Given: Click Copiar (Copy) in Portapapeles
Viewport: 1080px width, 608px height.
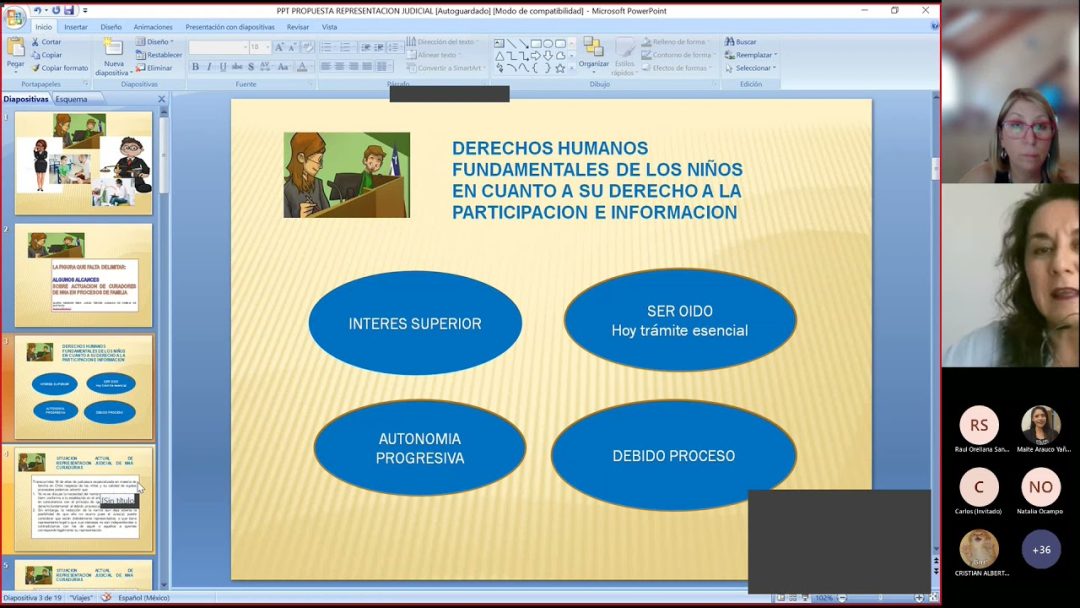Looking at the screenshot, I should [46, 55].
